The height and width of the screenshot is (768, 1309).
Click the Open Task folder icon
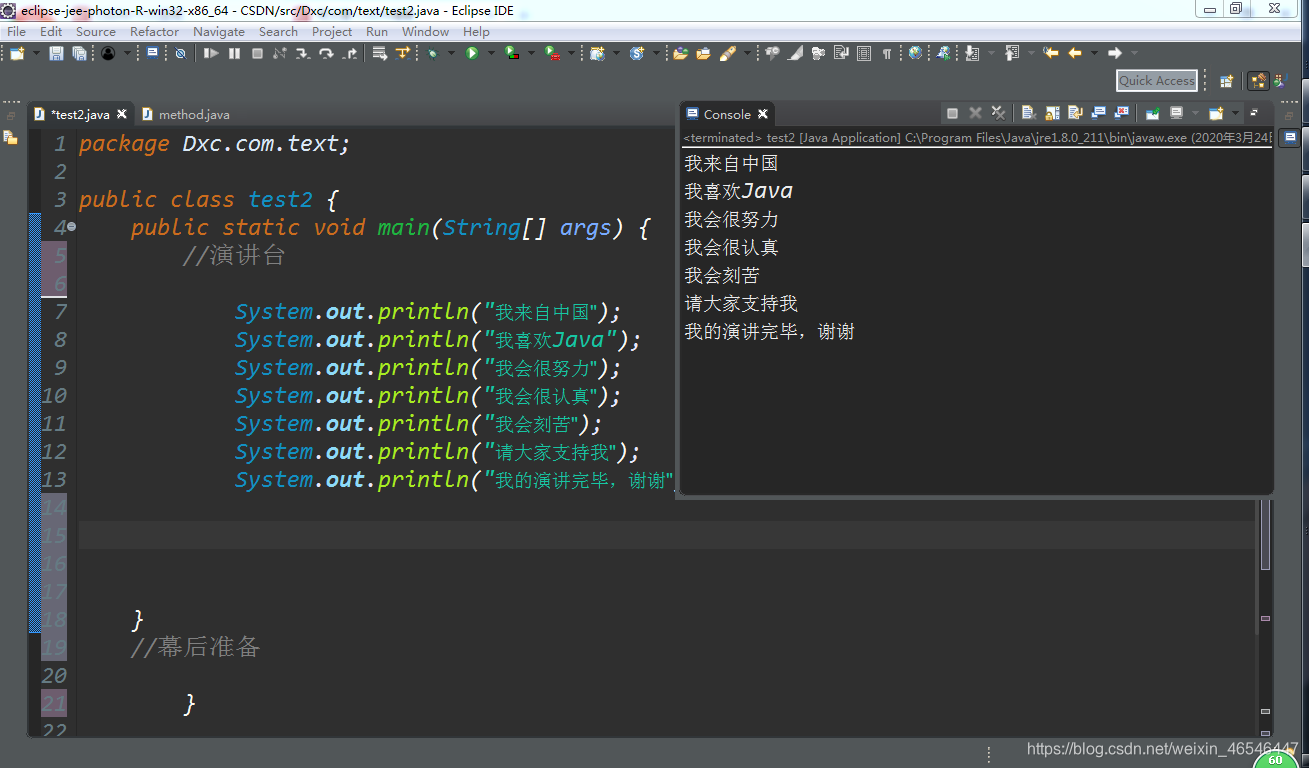[703, 53]
